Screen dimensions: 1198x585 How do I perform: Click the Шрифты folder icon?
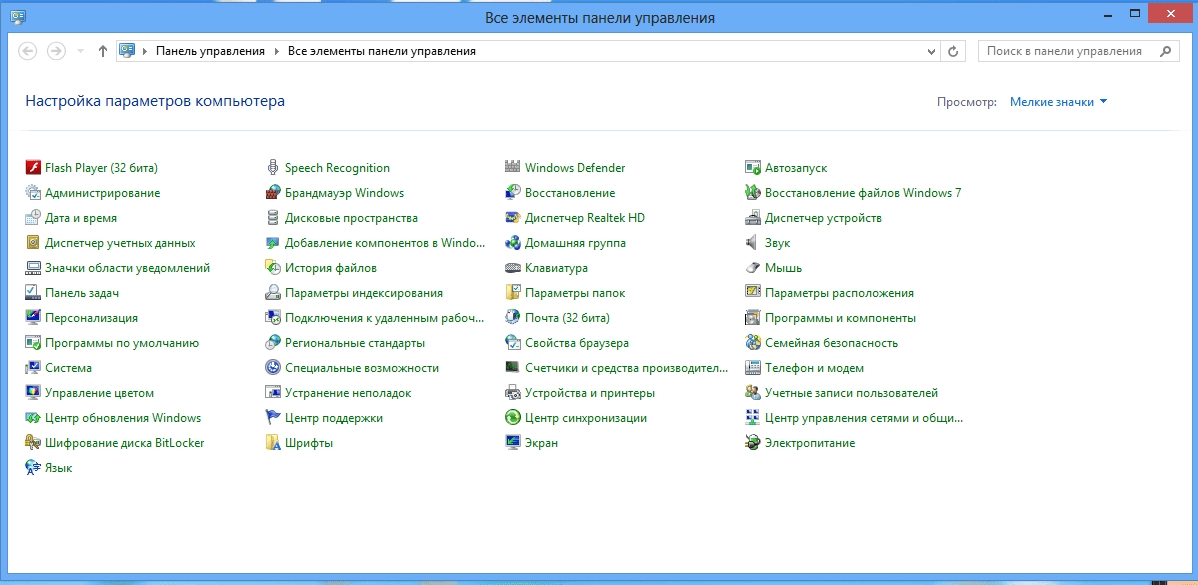[x=273, y=443]
